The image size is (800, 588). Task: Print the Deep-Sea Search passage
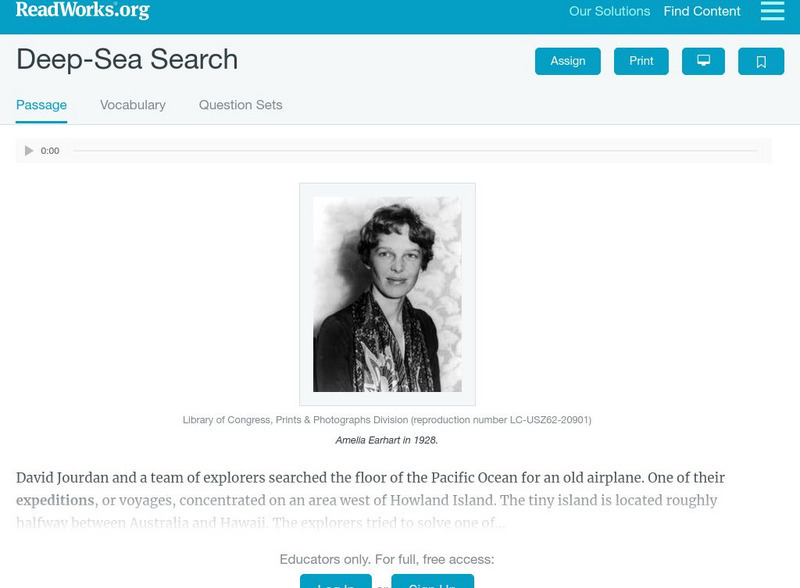pos(641,60)
